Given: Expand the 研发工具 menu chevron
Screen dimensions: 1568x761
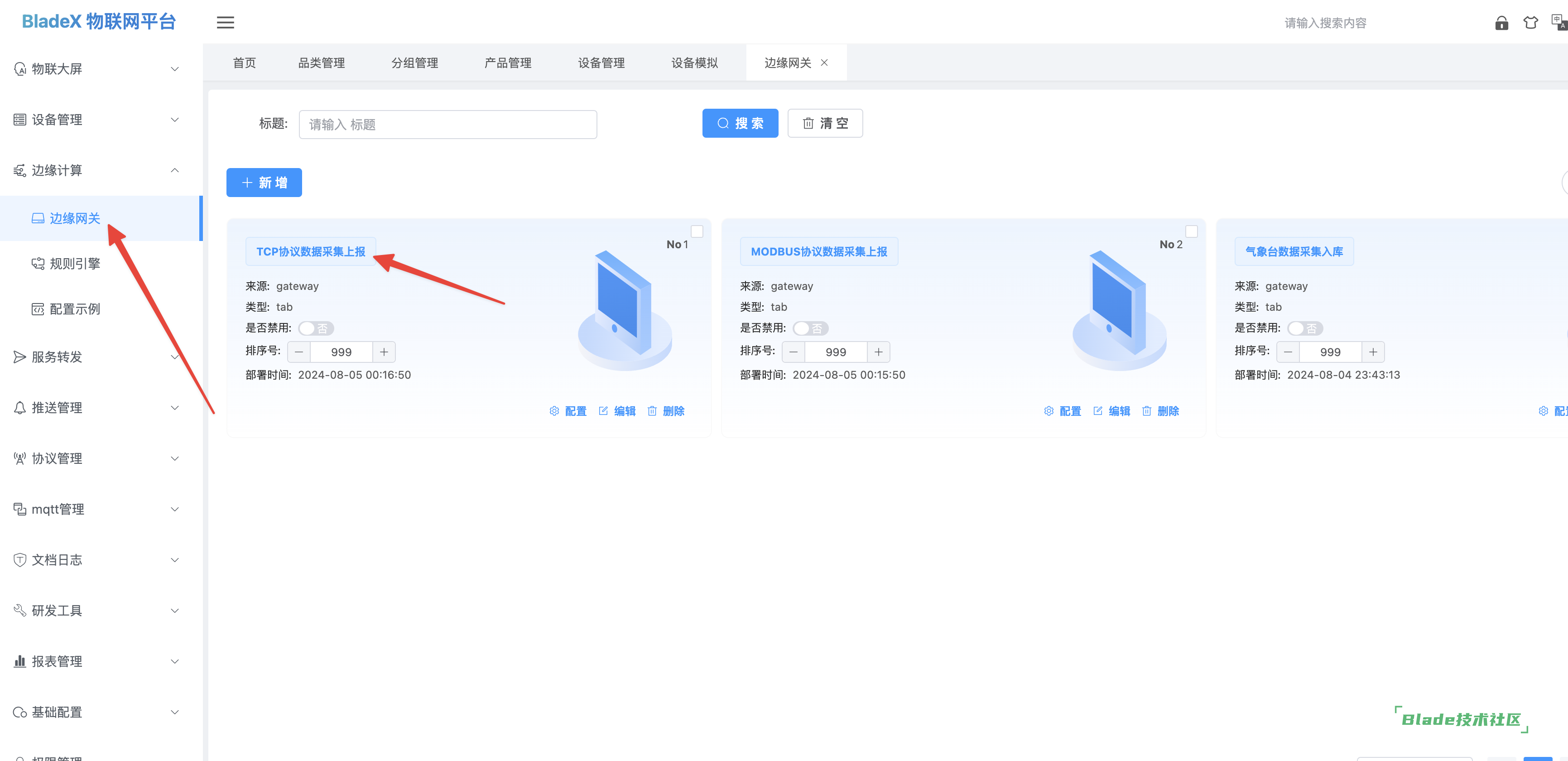Looking at the screenshot, I should pos(175,611).
